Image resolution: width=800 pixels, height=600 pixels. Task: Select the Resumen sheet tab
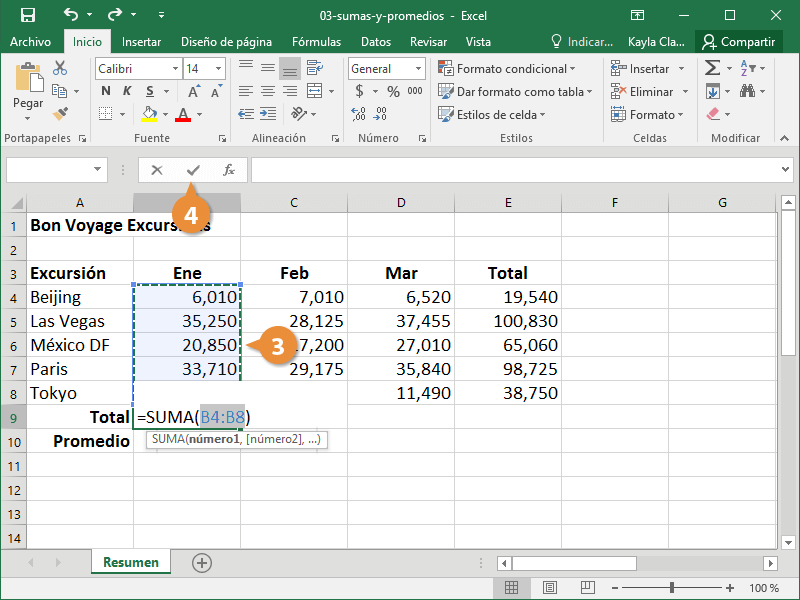130,562
